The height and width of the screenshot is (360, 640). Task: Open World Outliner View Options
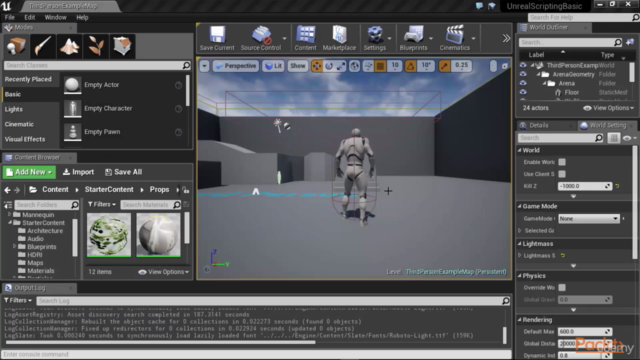(x=608, y=108)
